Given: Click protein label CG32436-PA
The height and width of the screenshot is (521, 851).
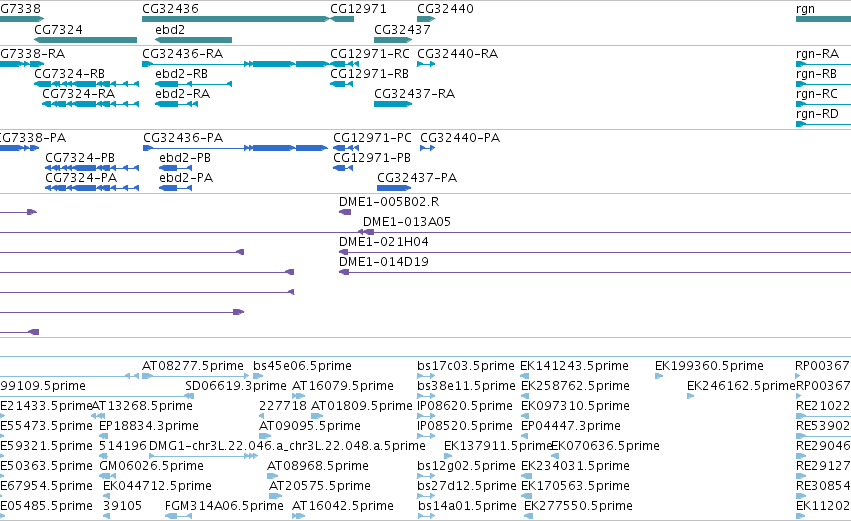Looking at the screenshot, I should click(x=183, y=138).
